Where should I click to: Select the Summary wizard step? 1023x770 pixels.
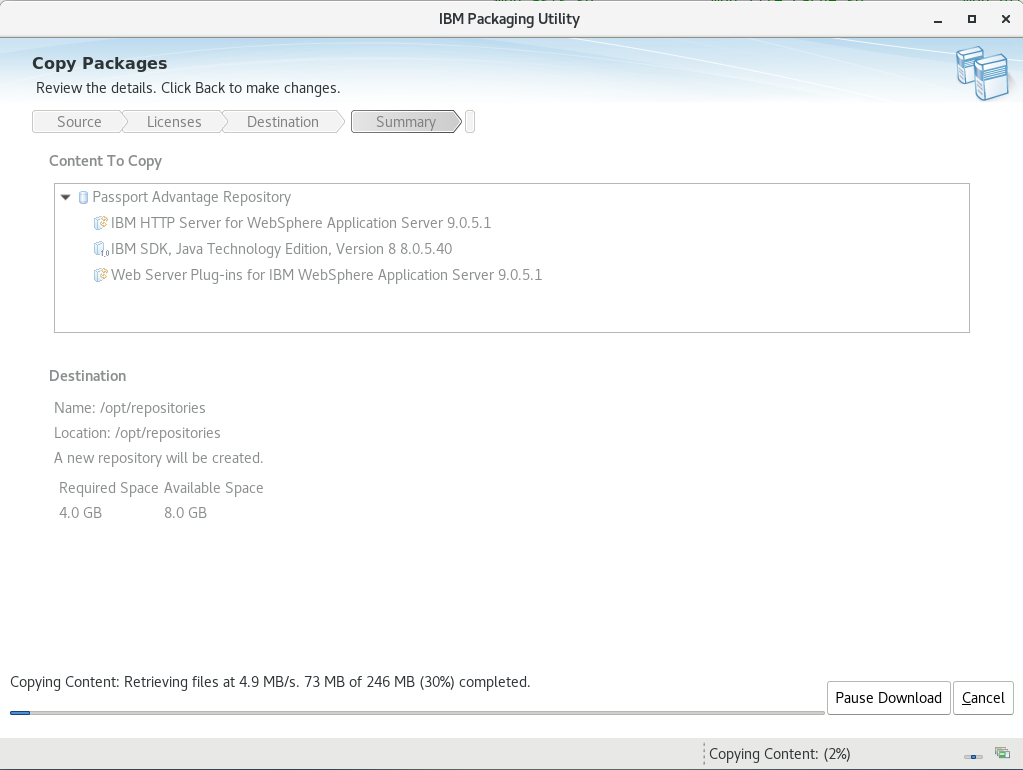point(406,122)
